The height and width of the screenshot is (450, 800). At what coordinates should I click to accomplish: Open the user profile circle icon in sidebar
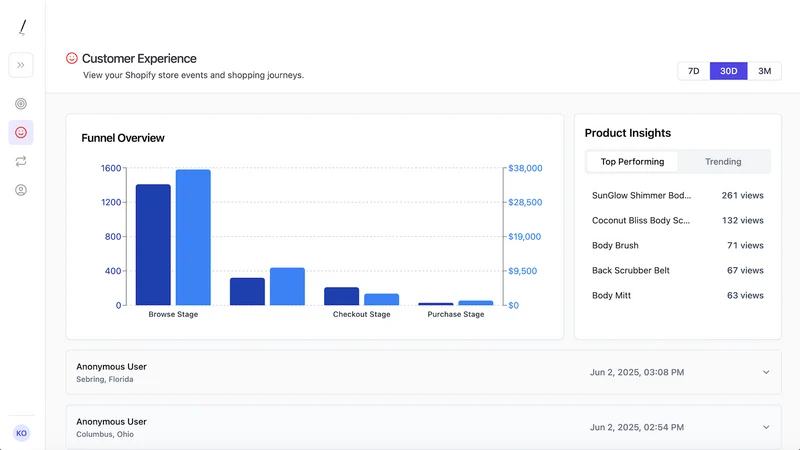tap(21, 190)
